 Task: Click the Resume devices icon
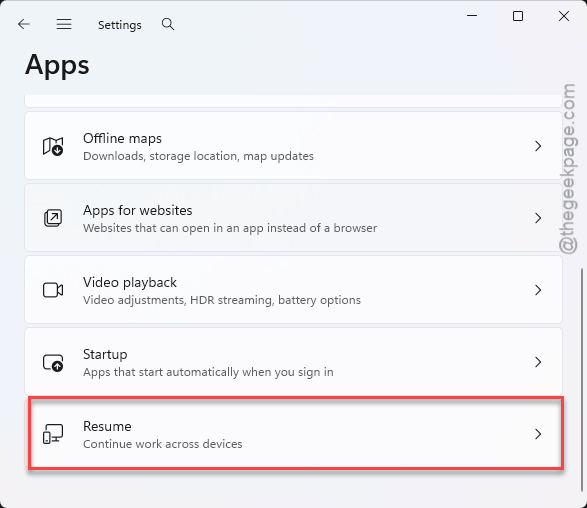pyautogui.click(x=53, y=434)
